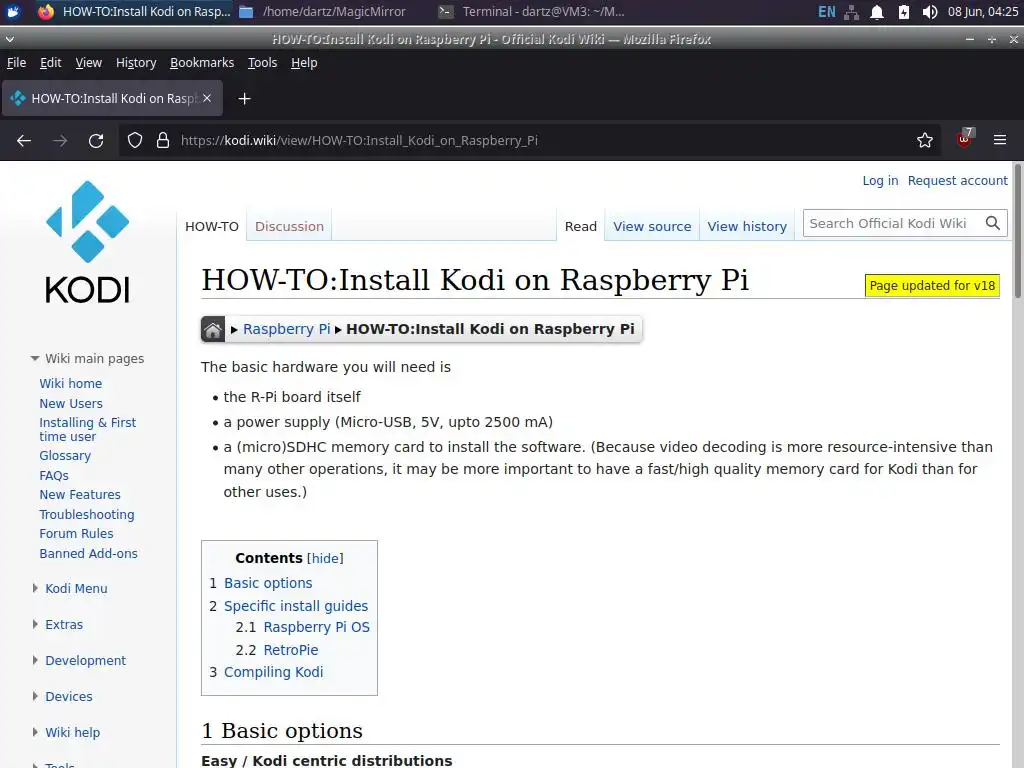Click the padlock site security icon
The image size is (1024, 768).
click(x=163, y=140)
